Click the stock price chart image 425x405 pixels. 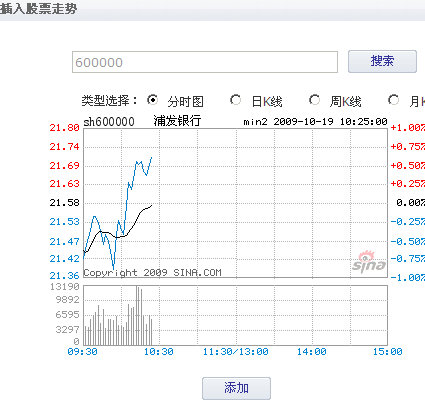click(x=235, y=203)
